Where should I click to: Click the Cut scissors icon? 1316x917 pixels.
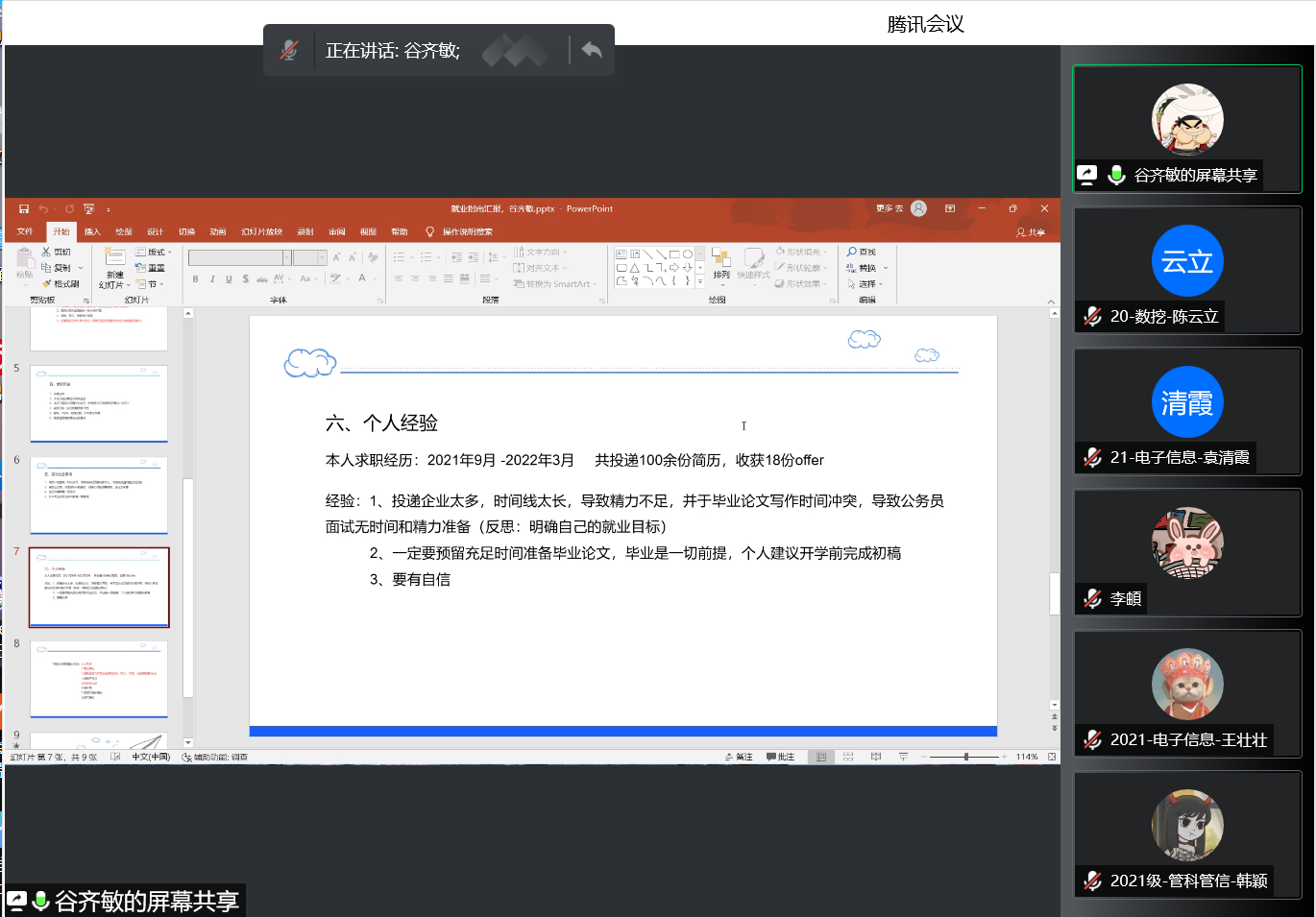46,252
